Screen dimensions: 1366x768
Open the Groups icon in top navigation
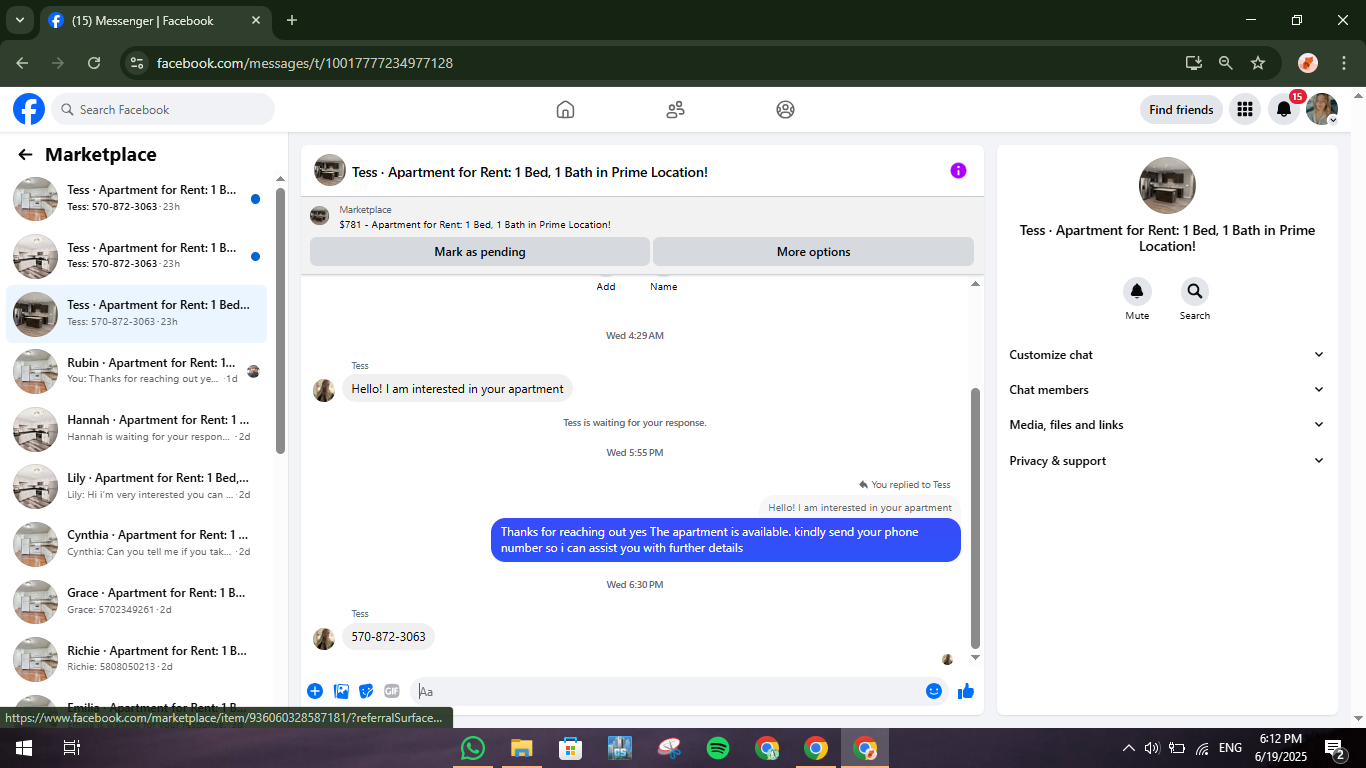(x=785, y=110)
